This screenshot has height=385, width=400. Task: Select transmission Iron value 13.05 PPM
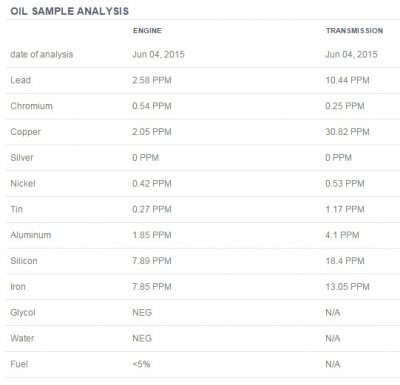coord(347,287)
